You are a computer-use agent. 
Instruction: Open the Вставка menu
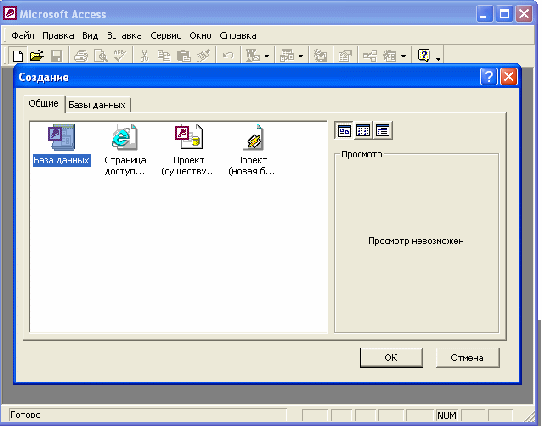pyautogui.click(x=124, y=36)
